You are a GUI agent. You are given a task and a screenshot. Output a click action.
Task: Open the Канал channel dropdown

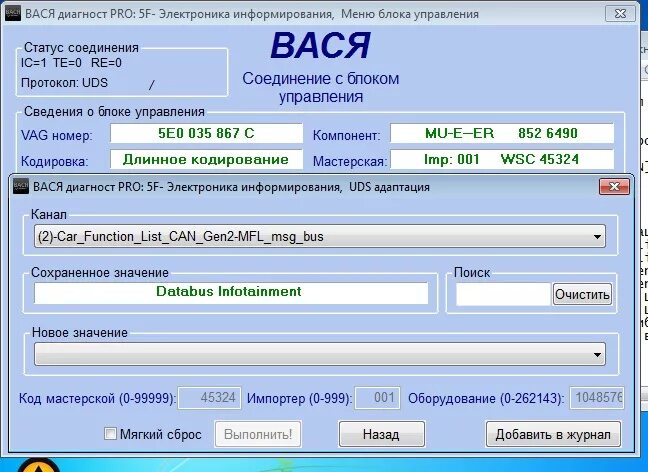tap(319, 236)
